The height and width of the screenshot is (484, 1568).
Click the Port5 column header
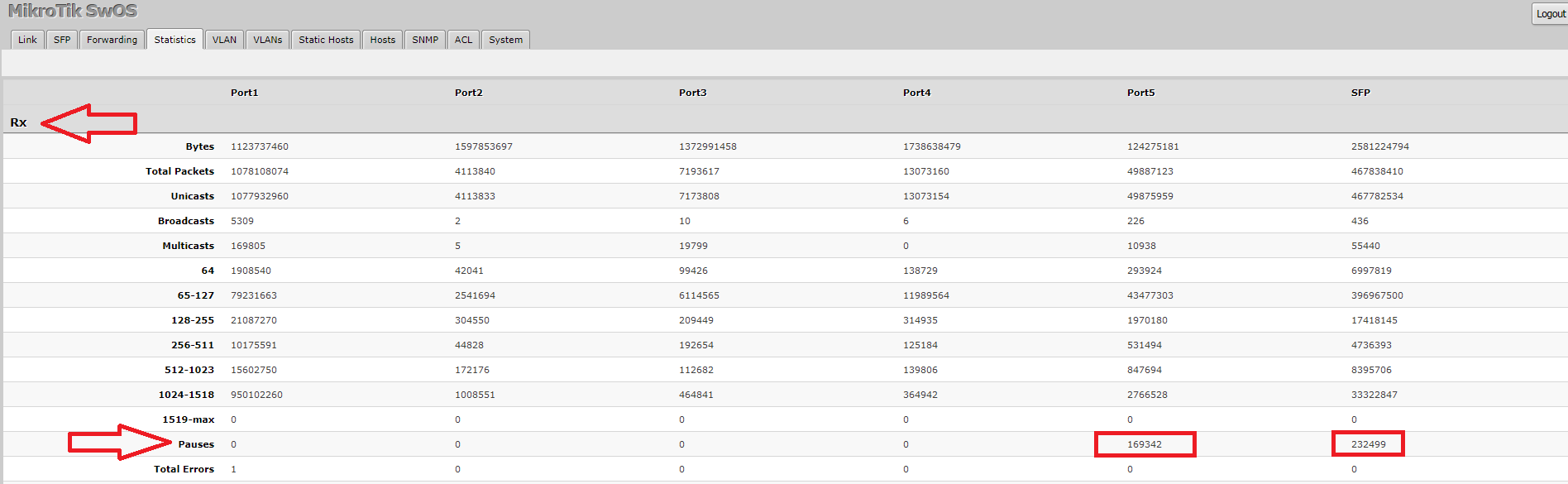[1140, 93]
